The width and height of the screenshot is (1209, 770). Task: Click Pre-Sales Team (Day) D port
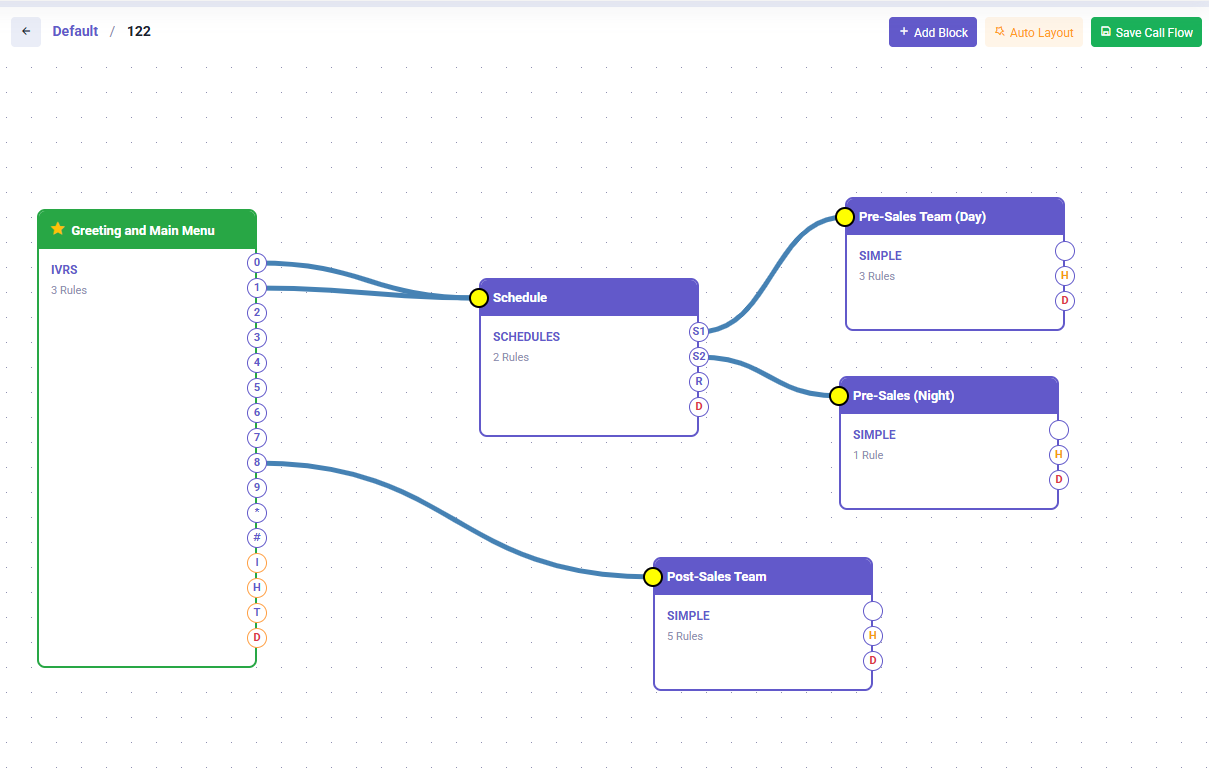click(1065, 301)
